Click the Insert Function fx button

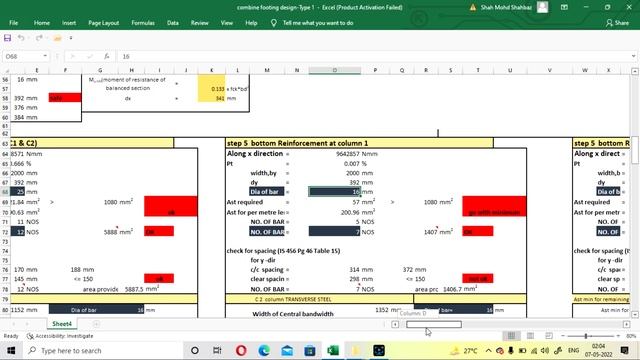[107, 56]
